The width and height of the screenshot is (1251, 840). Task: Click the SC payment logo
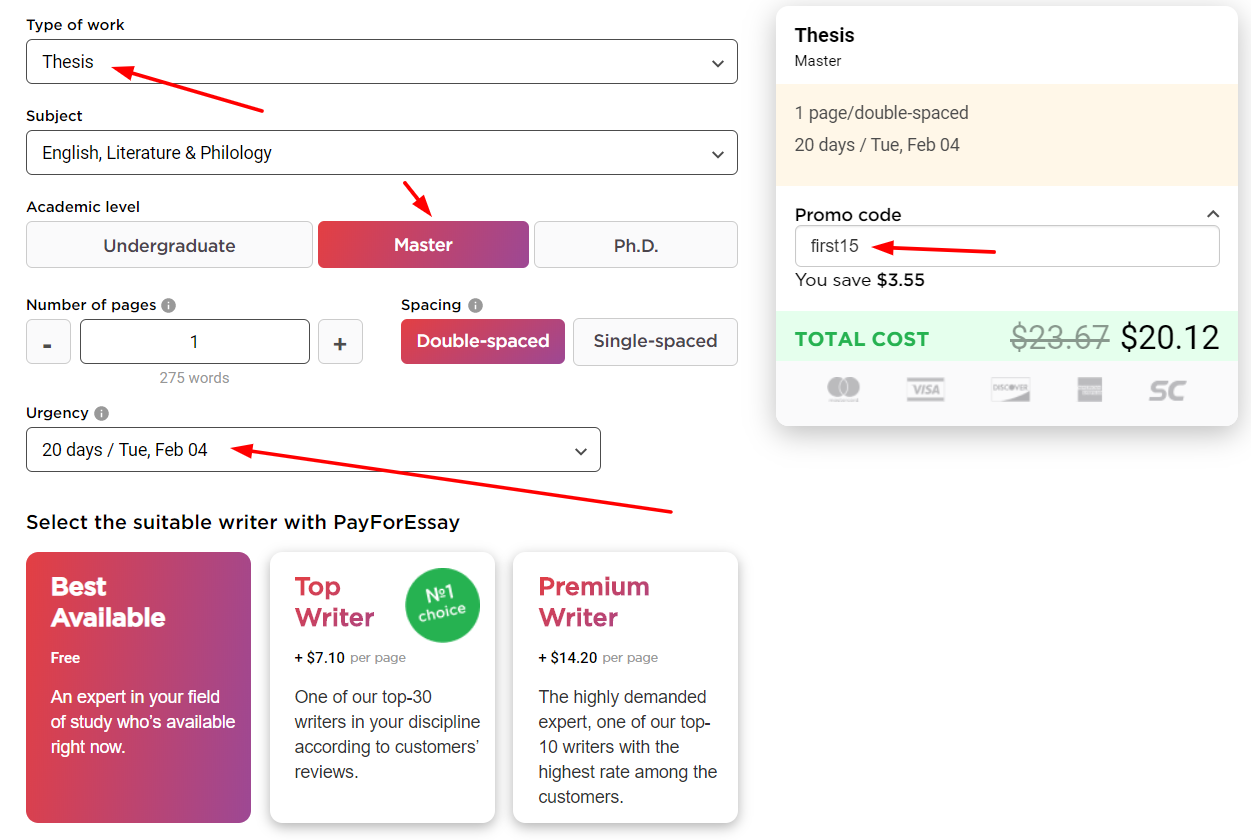pyautogui.click(x=1167, y=389)
